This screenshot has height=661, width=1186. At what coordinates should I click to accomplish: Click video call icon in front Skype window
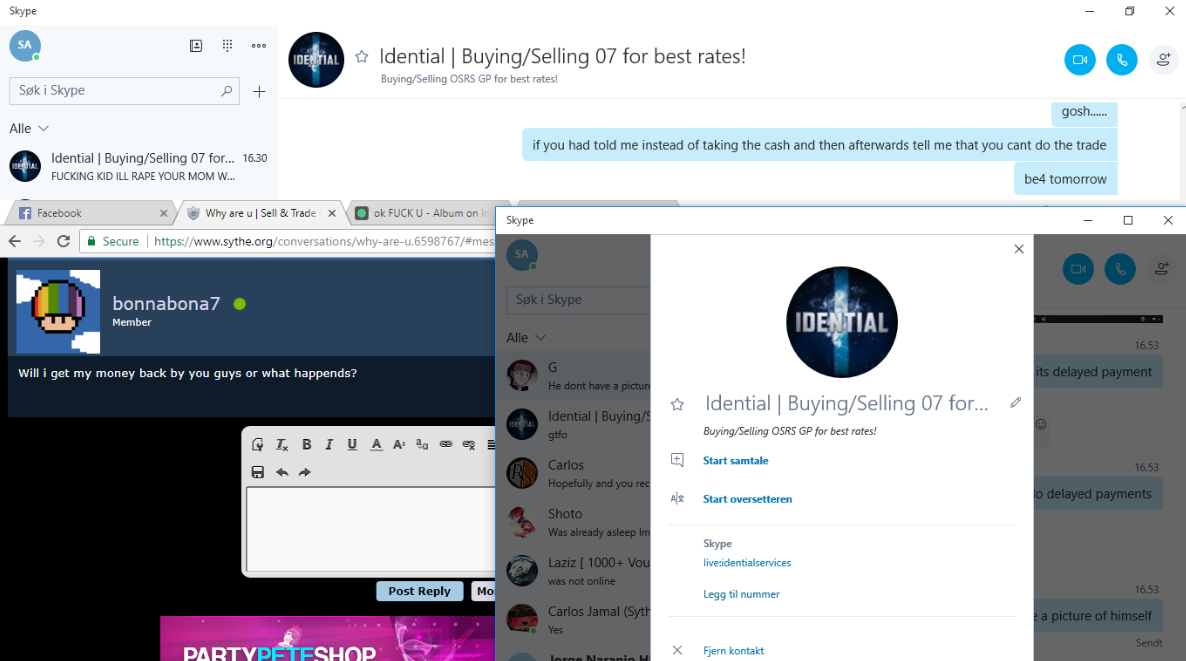(x=1078, y=269)
